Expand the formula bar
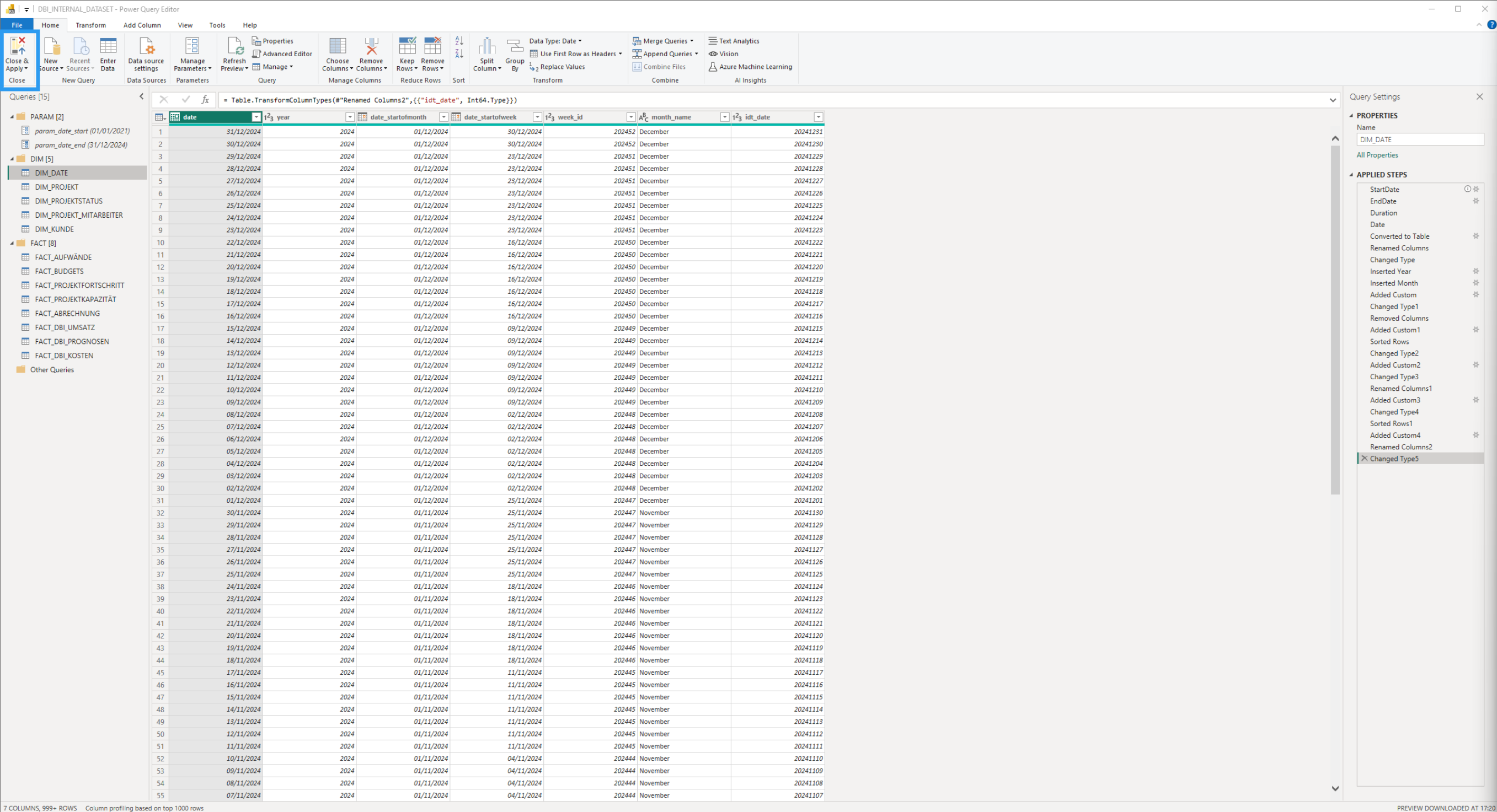The width and height of the screenshot is (1497, 812). [x=1333, y=100]
